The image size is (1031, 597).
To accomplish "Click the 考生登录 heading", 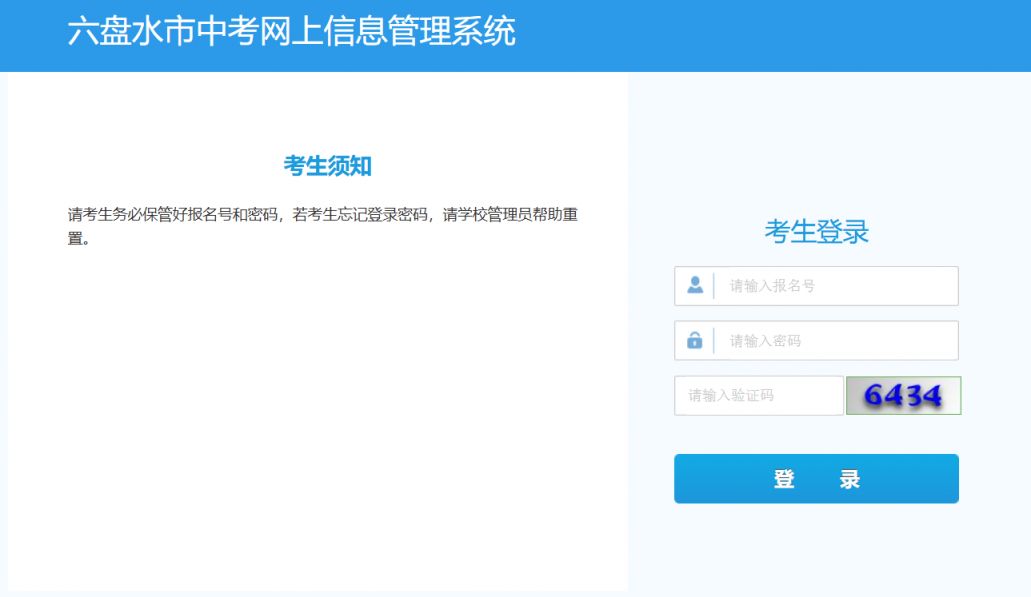I will (x=816, y=231).
